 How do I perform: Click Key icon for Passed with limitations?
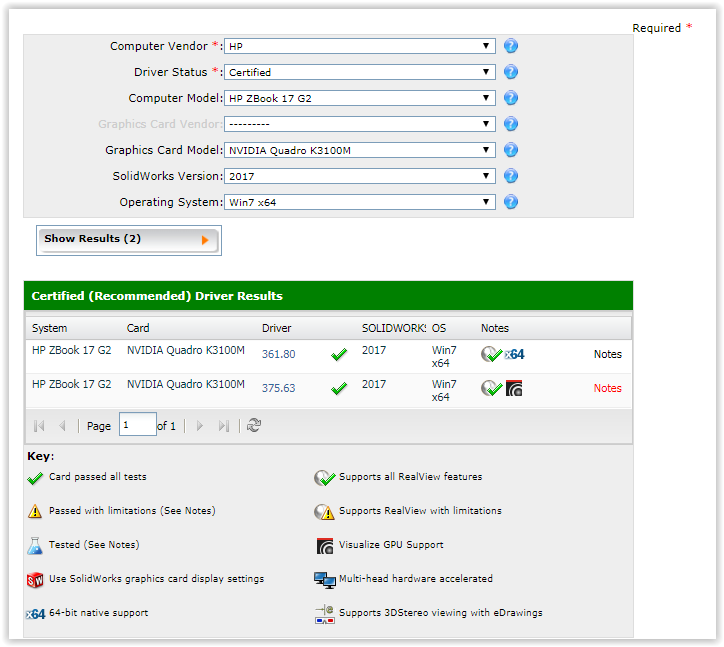point(35,511)
